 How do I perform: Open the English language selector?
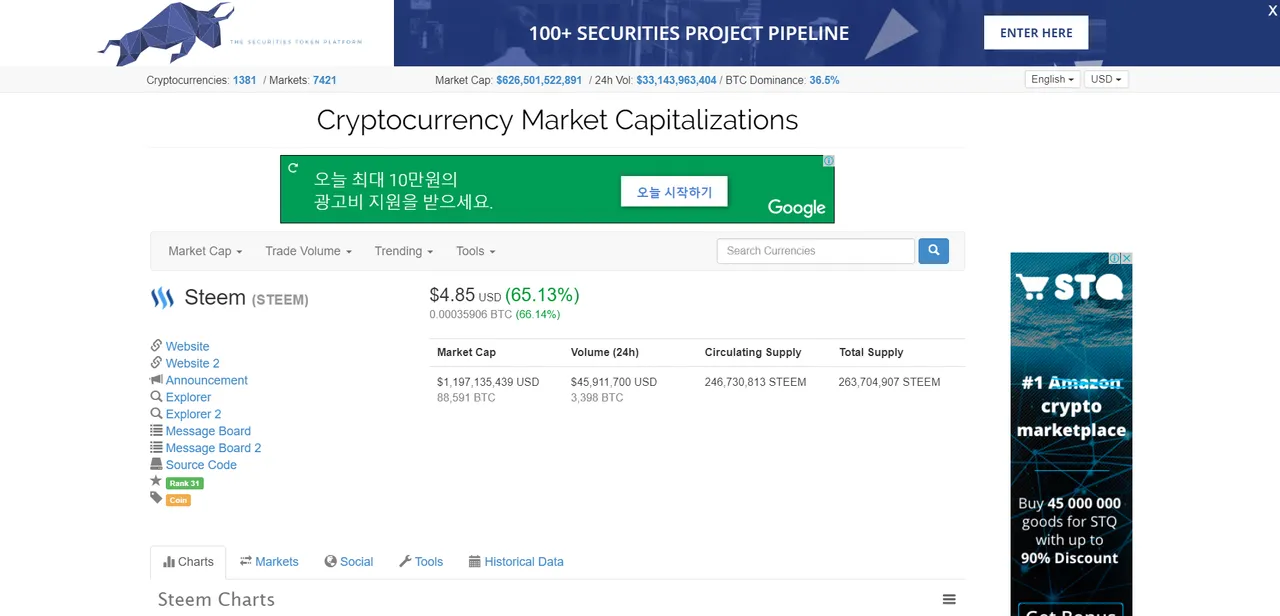tap(1053, 79)
